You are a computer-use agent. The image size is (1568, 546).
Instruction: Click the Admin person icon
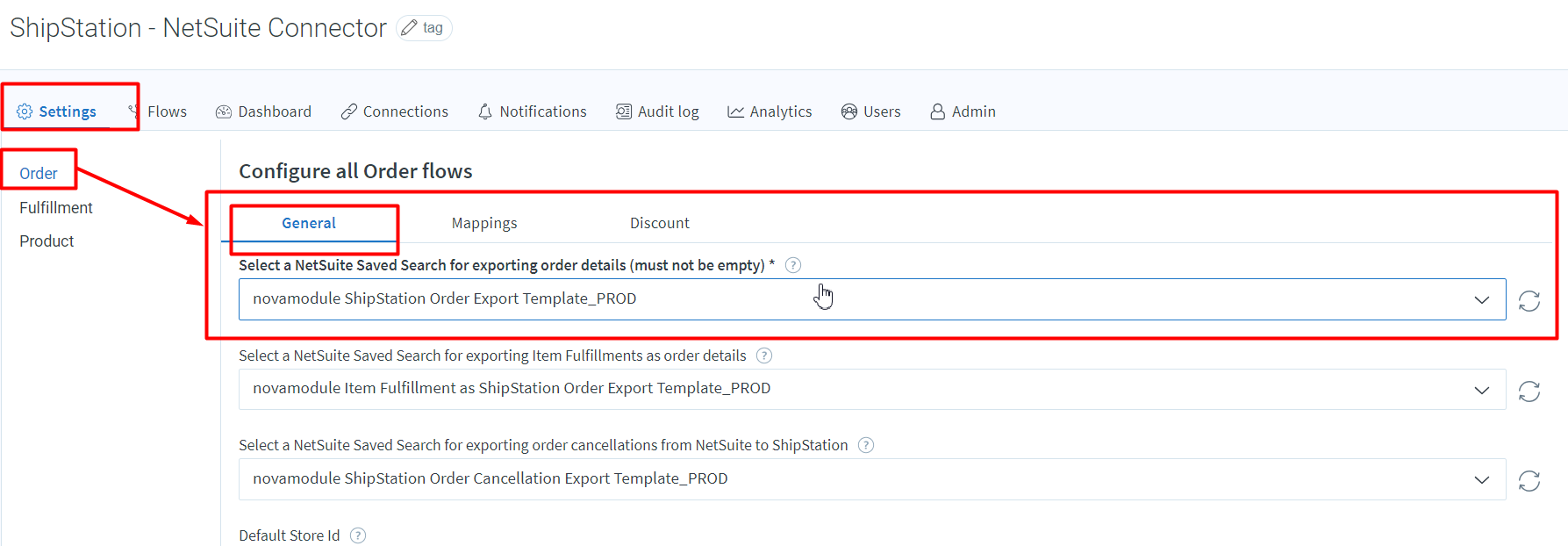(938, 111)
